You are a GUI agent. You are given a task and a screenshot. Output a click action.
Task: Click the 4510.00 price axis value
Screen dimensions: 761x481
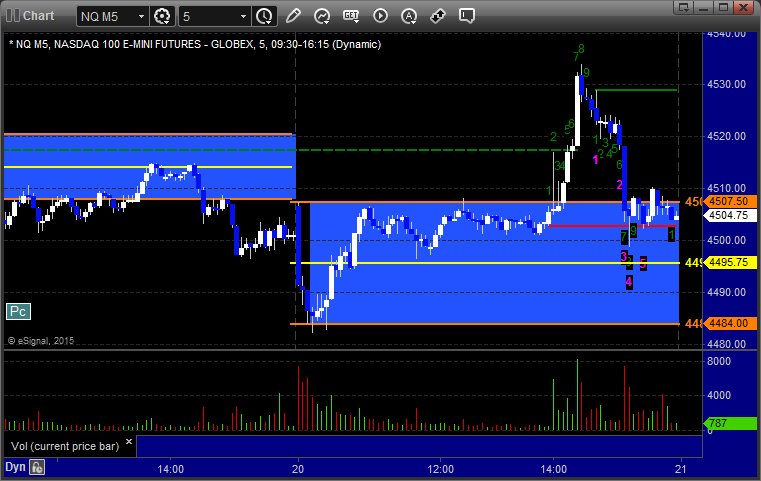click(726, 188)
